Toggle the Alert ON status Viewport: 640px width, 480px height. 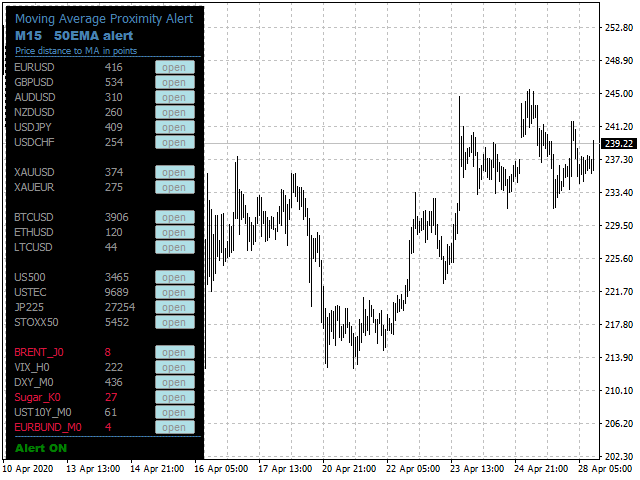(41, 448)
